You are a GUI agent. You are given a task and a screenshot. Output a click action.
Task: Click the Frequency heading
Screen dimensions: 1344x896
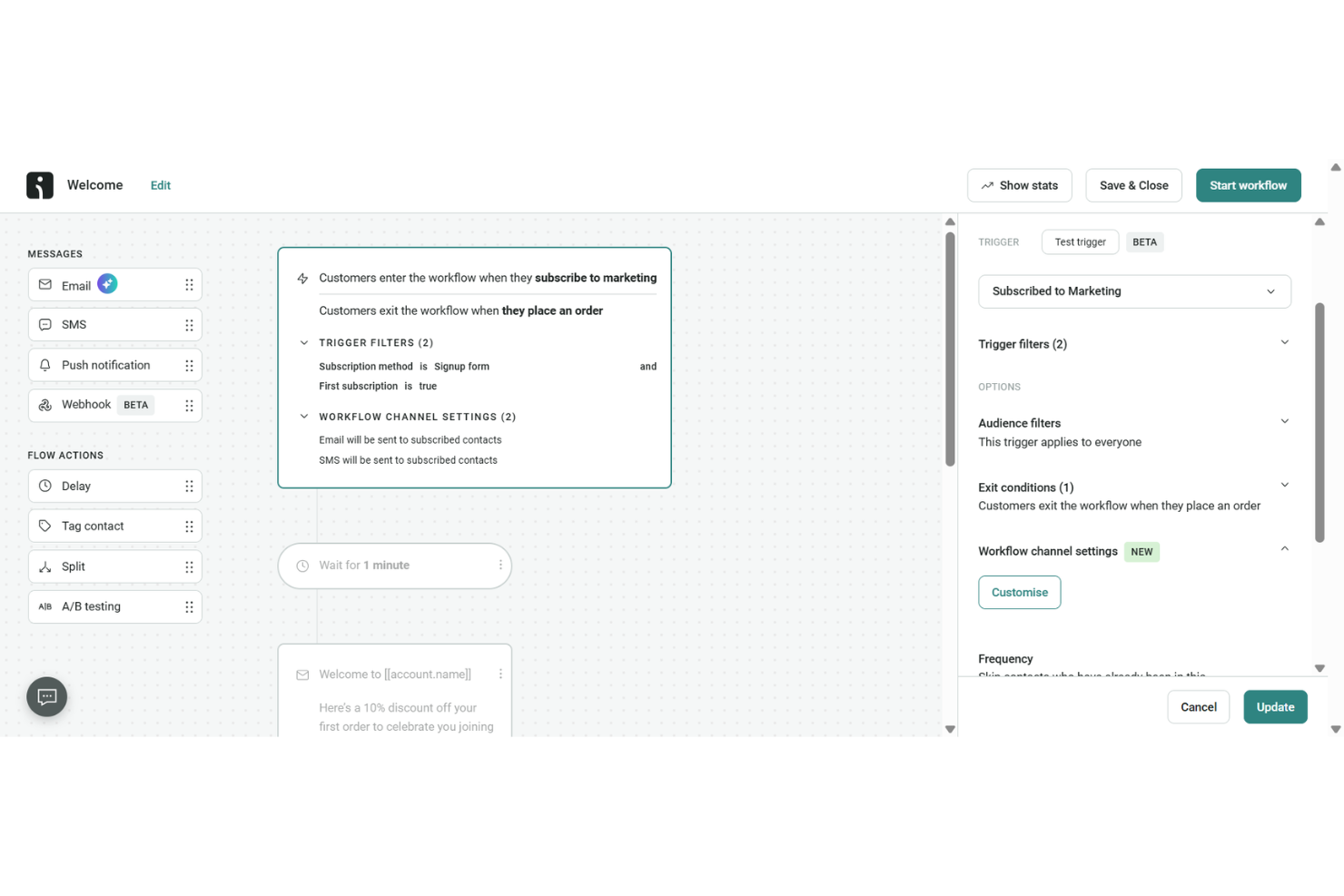click(1005, 659)
